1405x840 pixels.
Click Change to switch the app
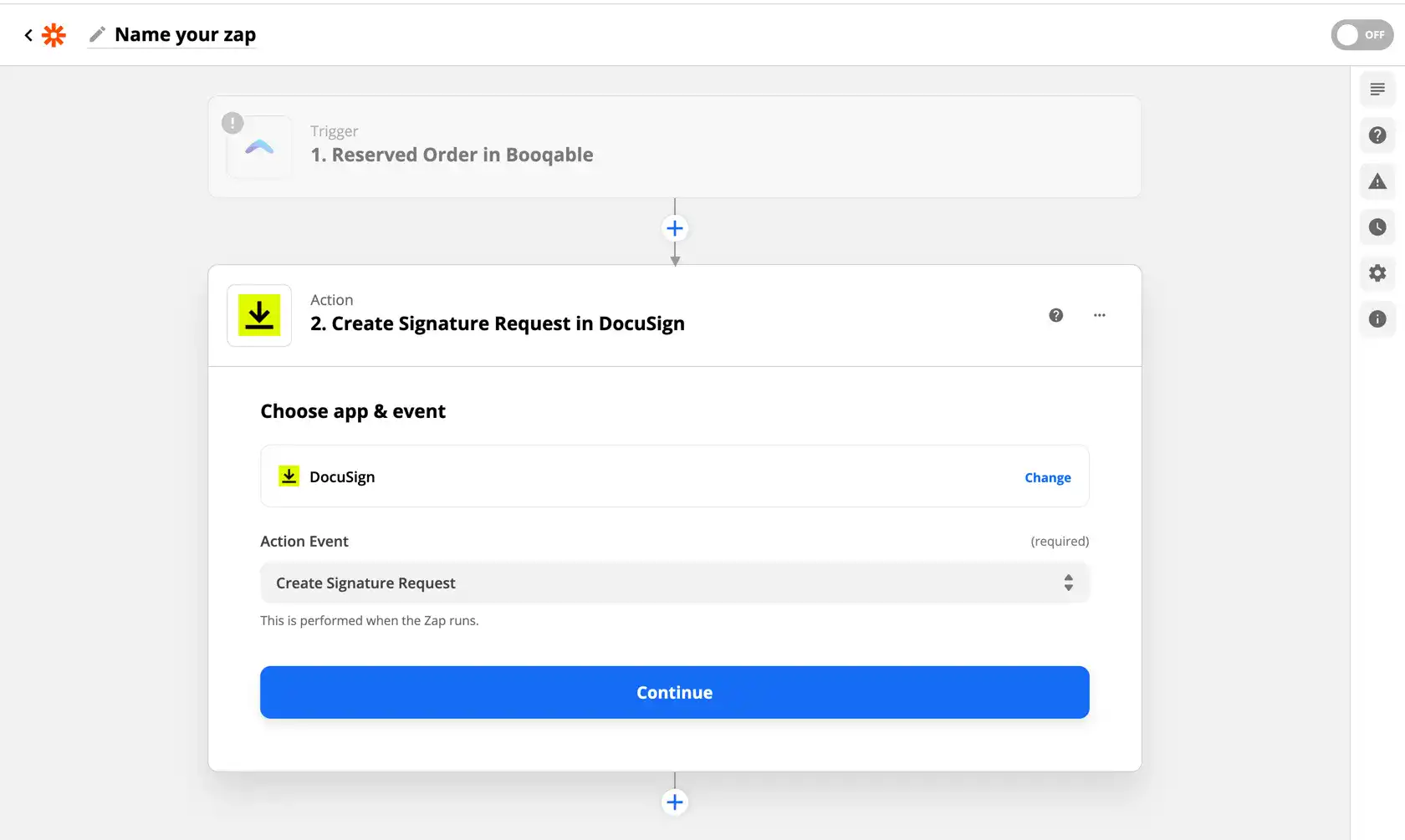1048,477
